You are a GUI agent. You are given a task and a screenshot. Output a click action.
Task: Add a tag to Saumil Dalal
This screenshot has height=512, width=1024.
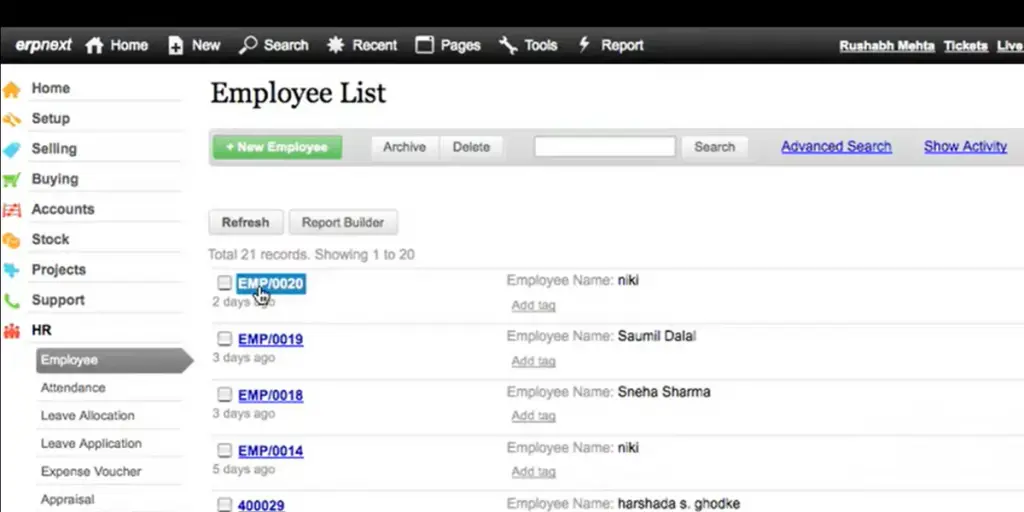click(x=533, y=361)
